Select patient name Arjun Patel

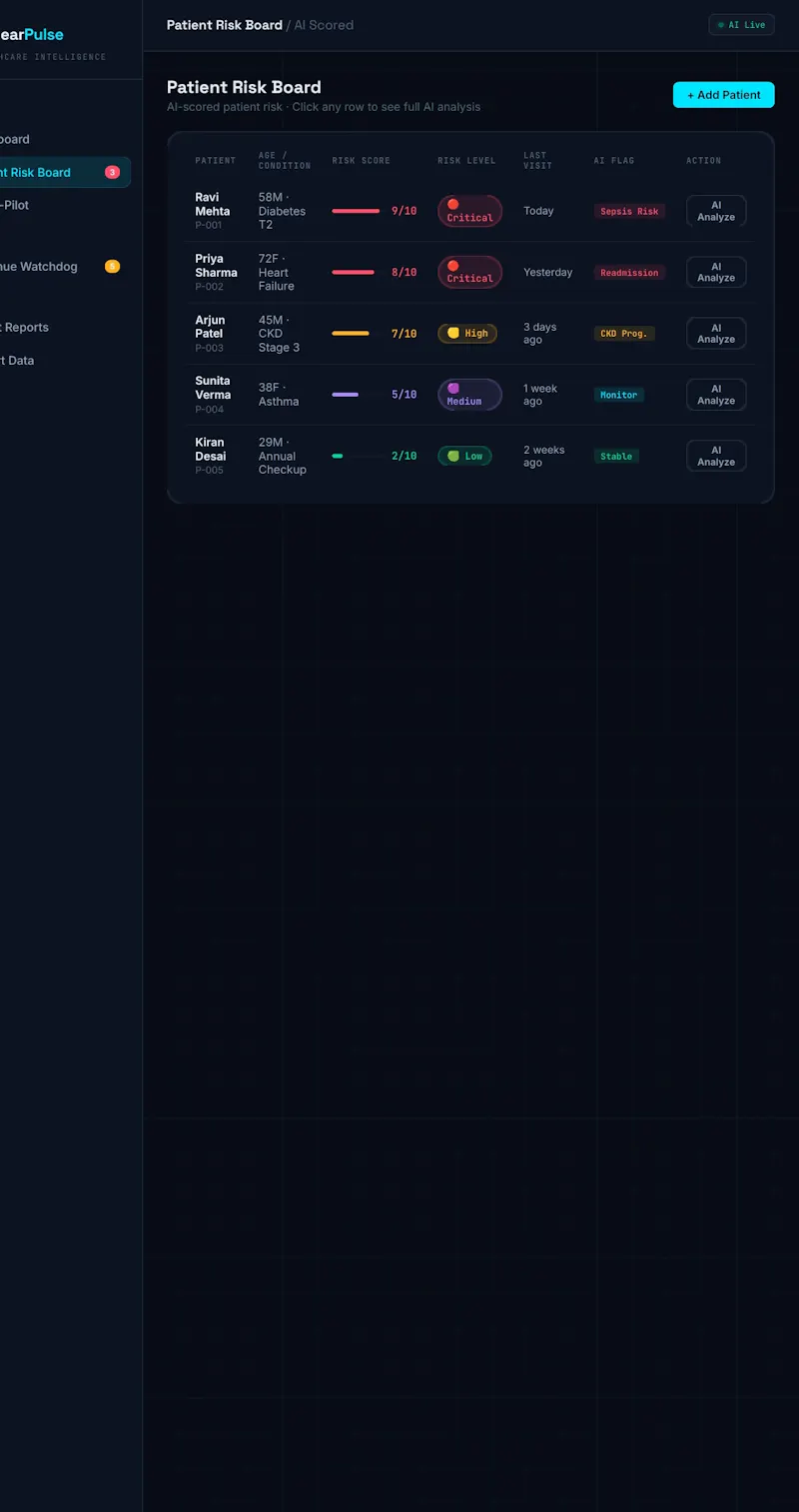click(210, 327)
